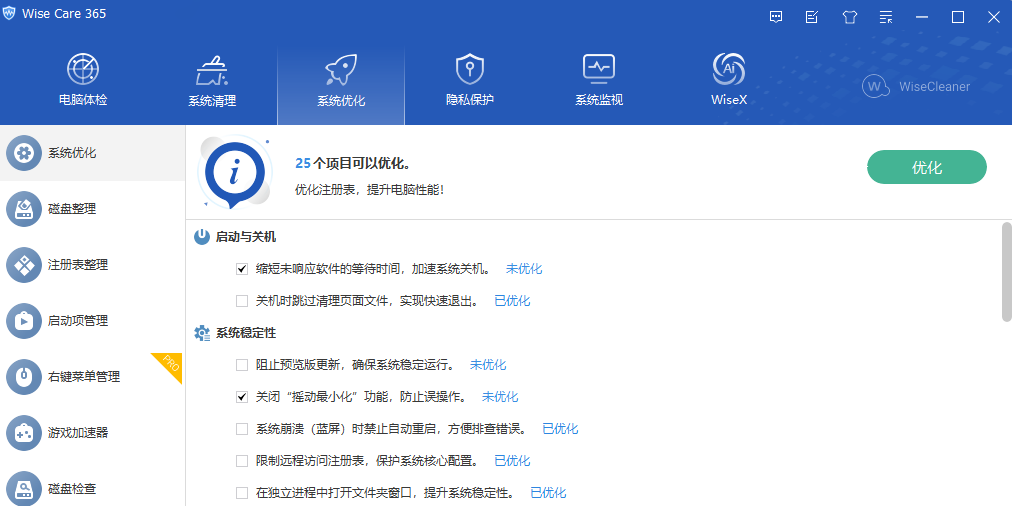This screenshot has height=506, width=1012.
Task: Click the 启动与关机 section heading
Action: point(245,237)
